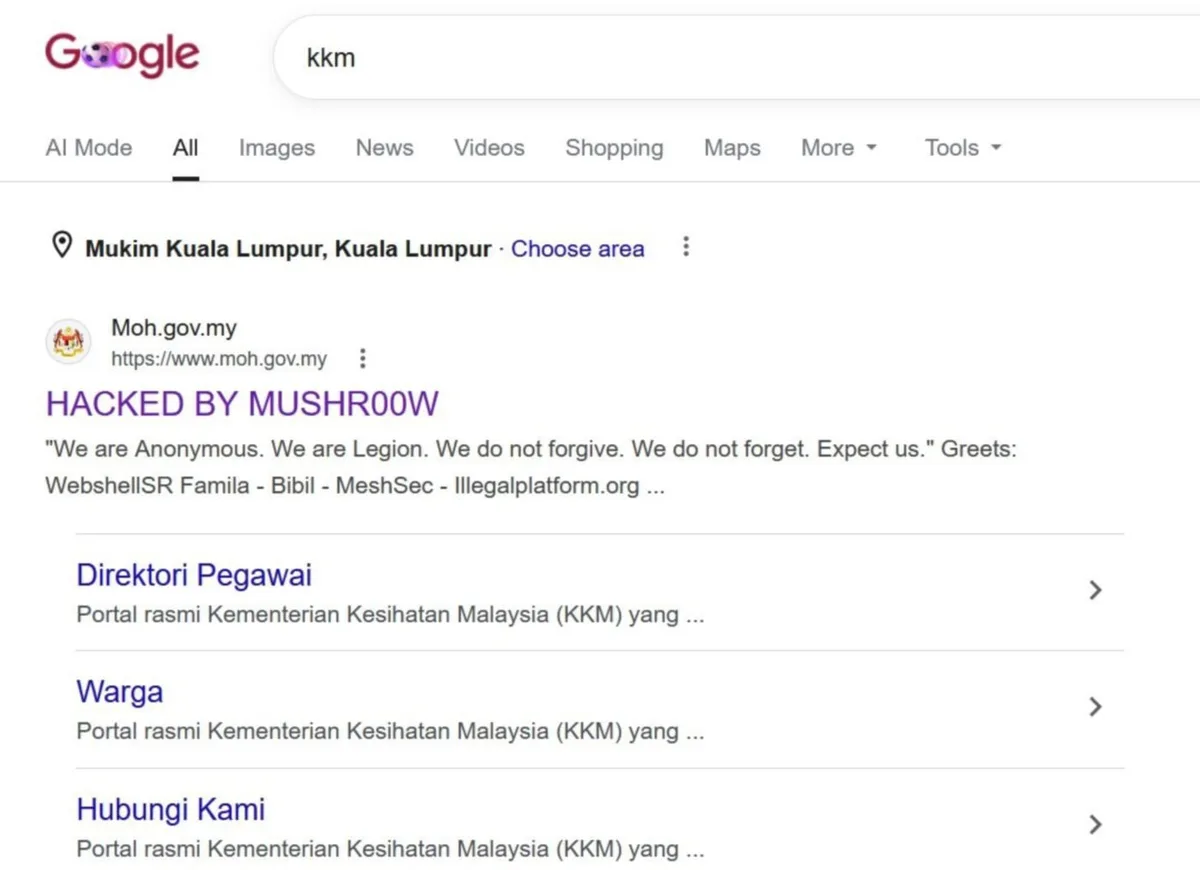Click the chevron arrow beside Warga
1200x870 pixels.
pyautogui.click(x=1095, y=707)
